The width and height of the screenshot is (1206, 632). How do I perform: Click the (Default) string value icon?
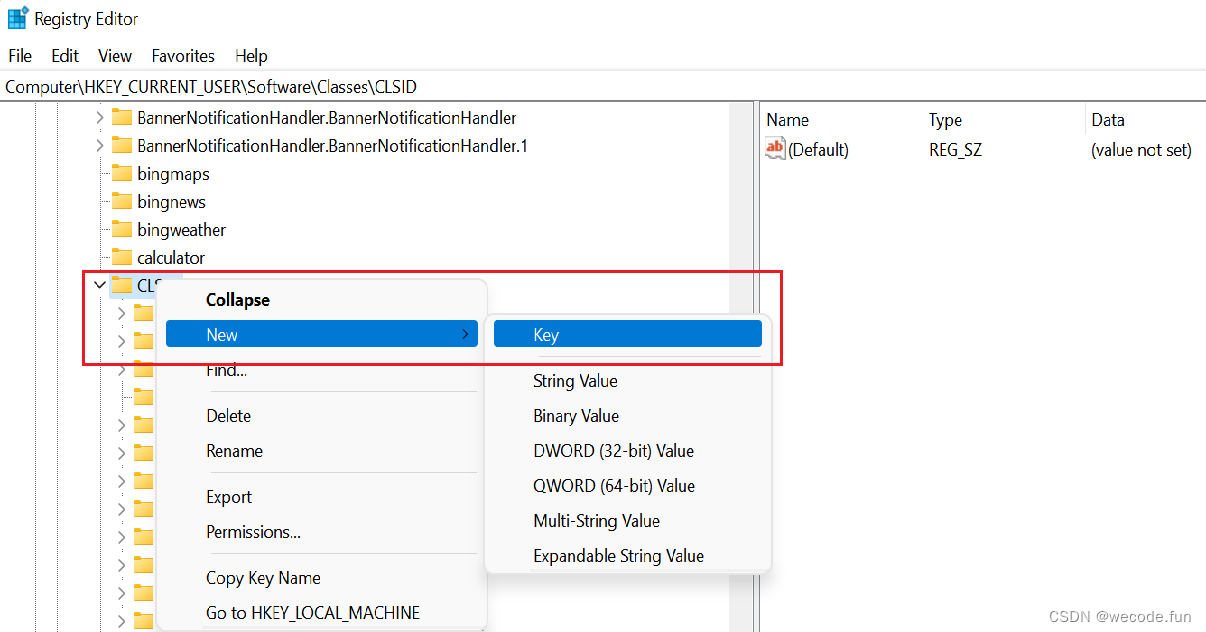775,150
